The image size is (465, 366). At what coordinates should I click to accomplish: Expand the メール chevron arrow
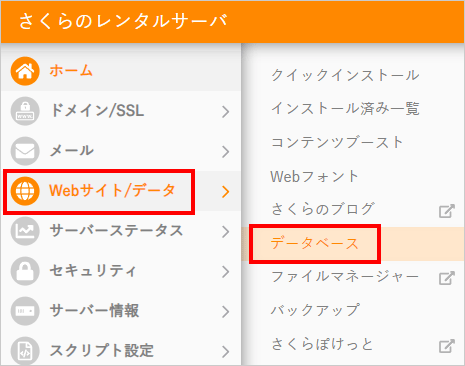click(226, 152)
